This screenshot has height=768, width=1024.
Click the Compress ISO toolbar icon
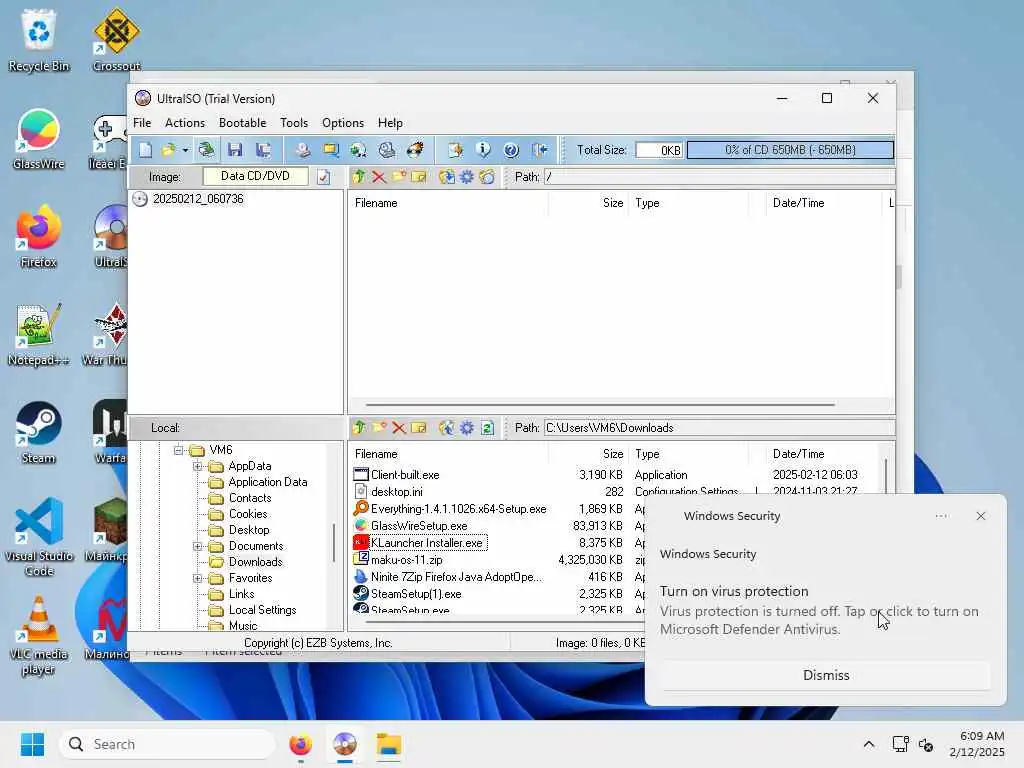point(330,150)
